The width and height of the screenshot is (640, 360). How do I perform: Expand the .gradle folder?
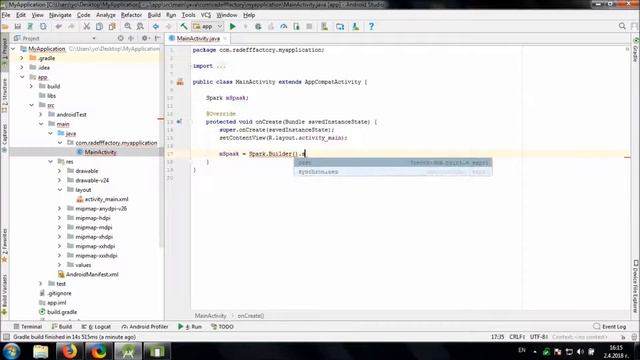click(x=22, y=58)
